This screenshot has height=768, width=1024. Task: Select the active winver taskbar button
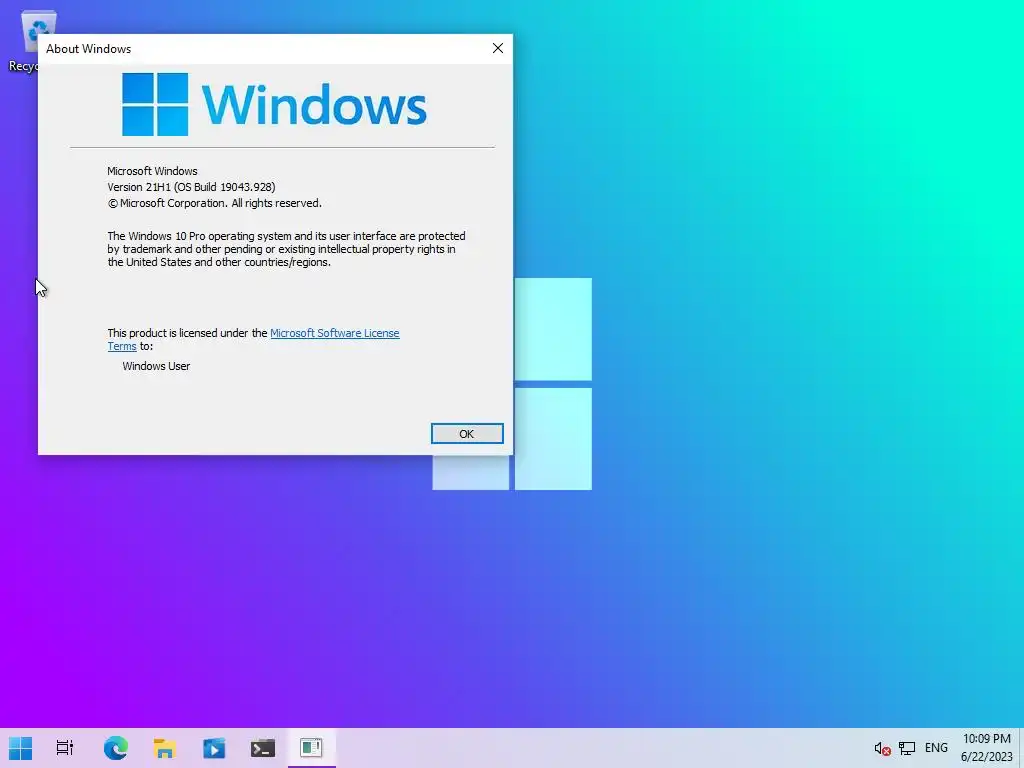pos(312,748)
